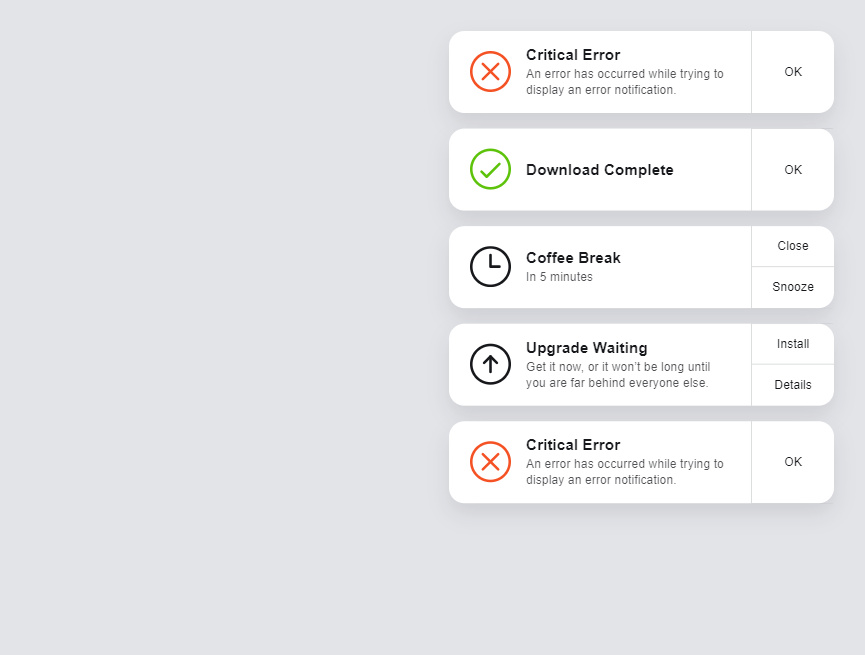865x655 pixels.
Task: Dismiss the top Critical Error with OK
Action: pyautogui.click(x=793, y=72)
